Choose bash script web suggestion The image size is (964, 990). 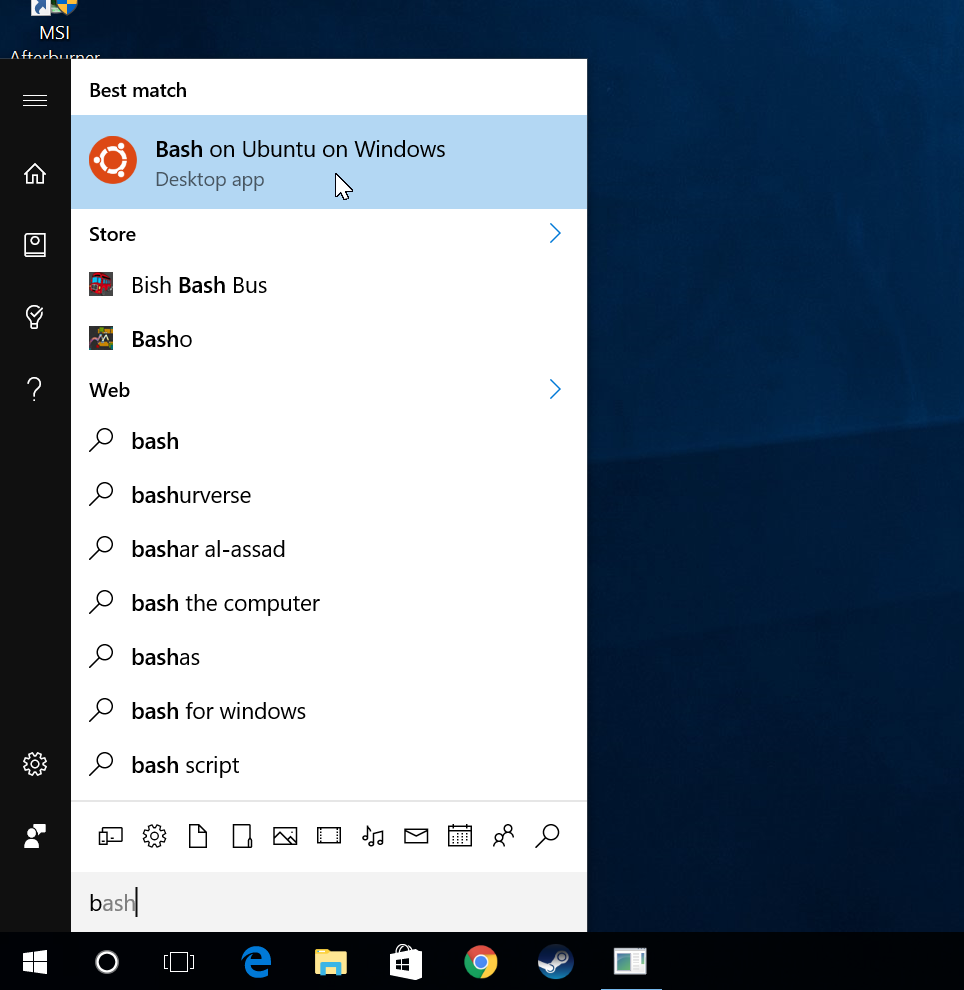coord(329,765)
